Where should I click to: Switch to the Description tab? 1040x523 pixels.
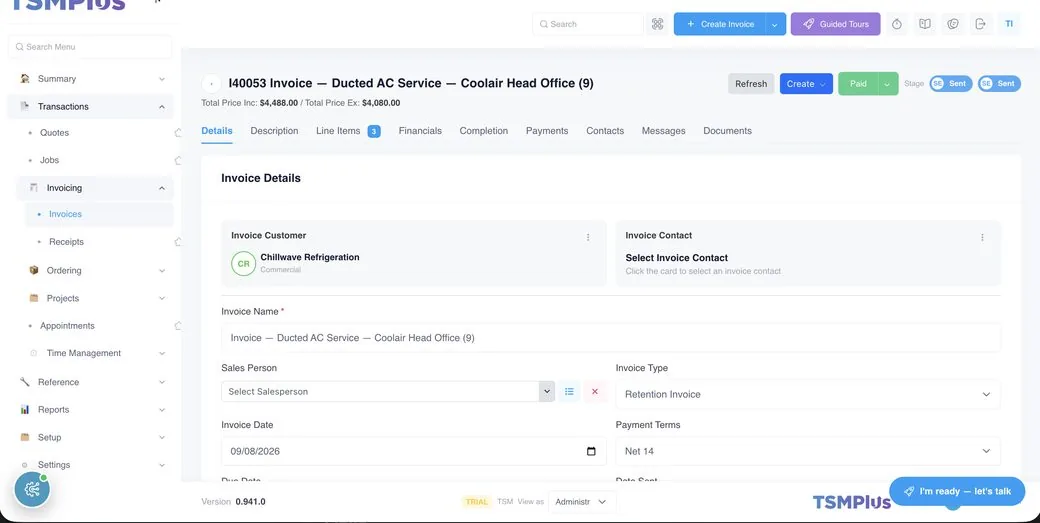(274, 131)
